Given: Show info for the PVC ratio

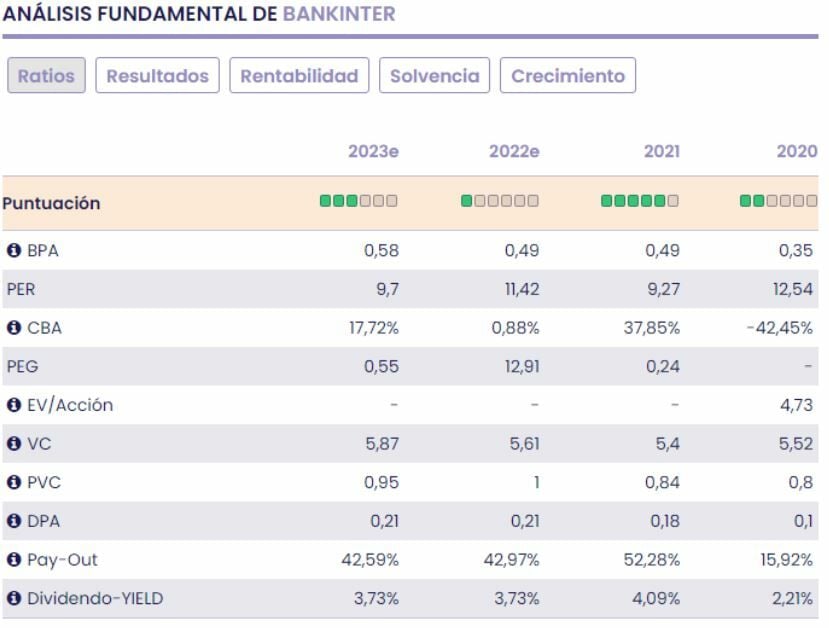Looking at the screenshot, I should point(14,483).
